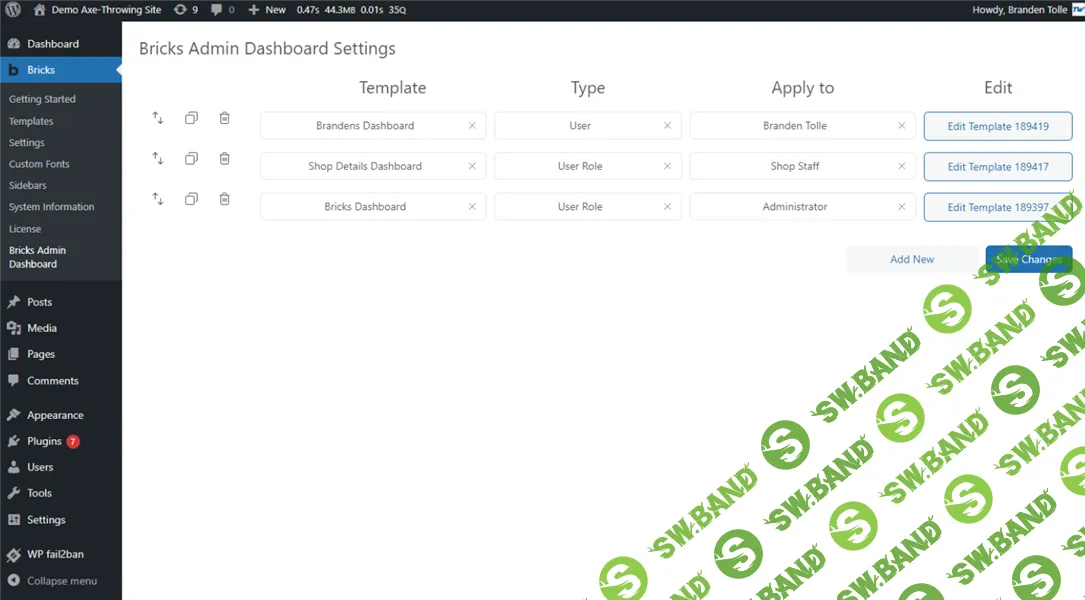
Task: Click the Plugins icon in sidebar
Action: pos(13,441)
